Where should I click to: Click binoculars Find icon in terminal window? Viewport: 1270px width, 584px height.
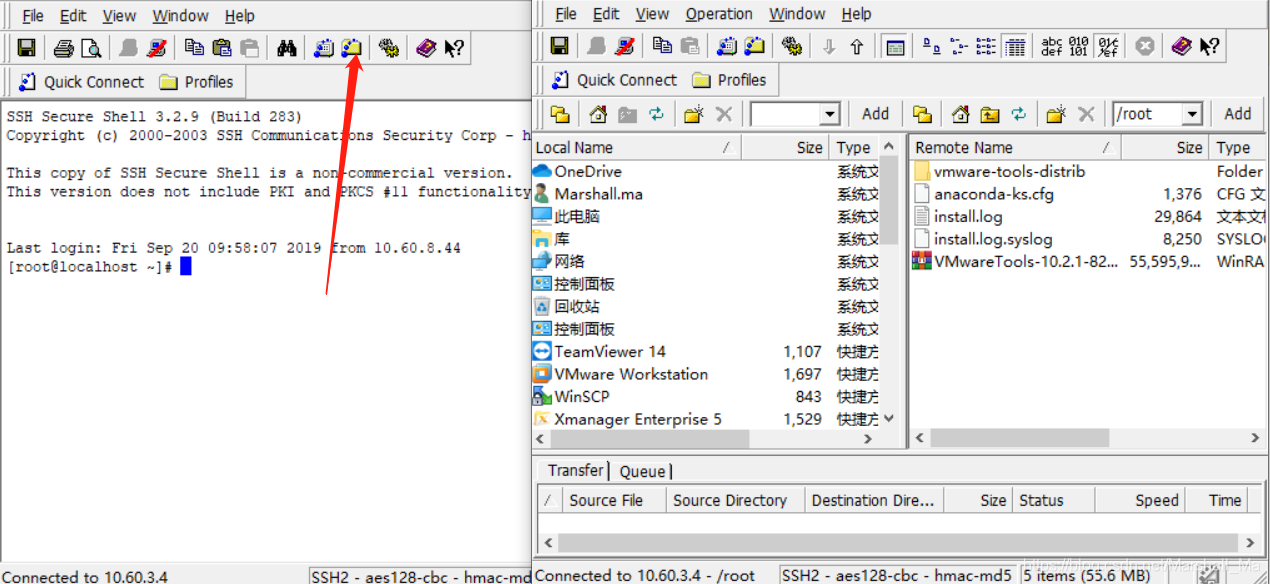pos(287,47)
